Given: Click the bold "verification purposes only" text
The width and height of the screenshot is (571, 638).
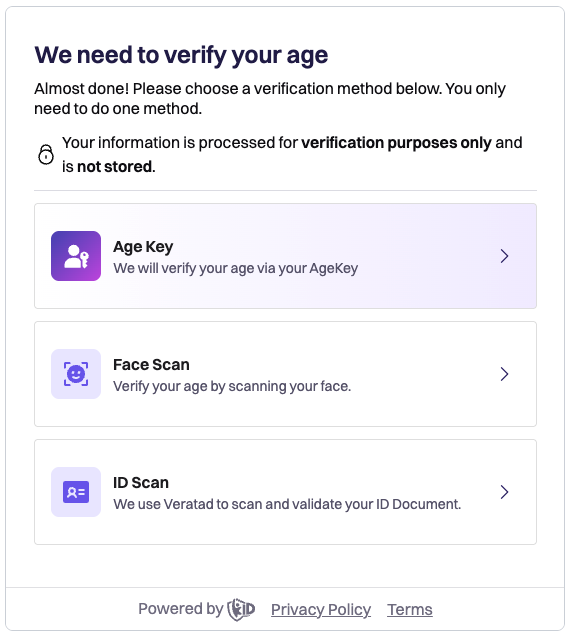Looking at the screenshot, I should 396,143.
